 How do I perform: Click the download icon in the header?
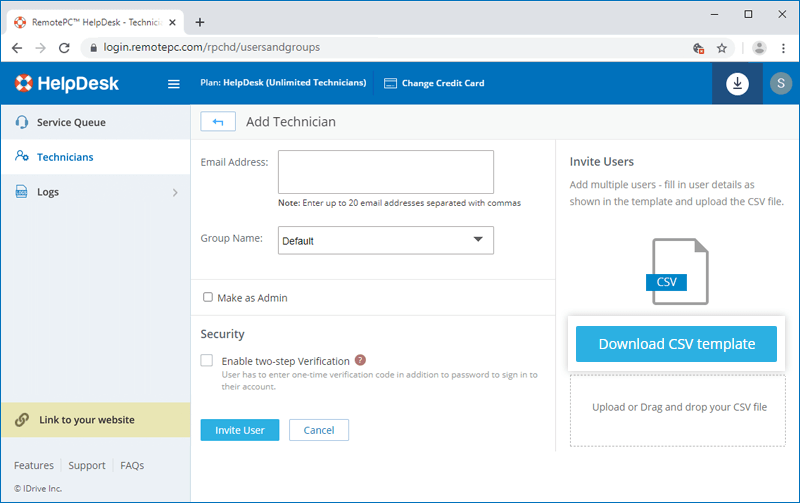click(x=737, y=84)
